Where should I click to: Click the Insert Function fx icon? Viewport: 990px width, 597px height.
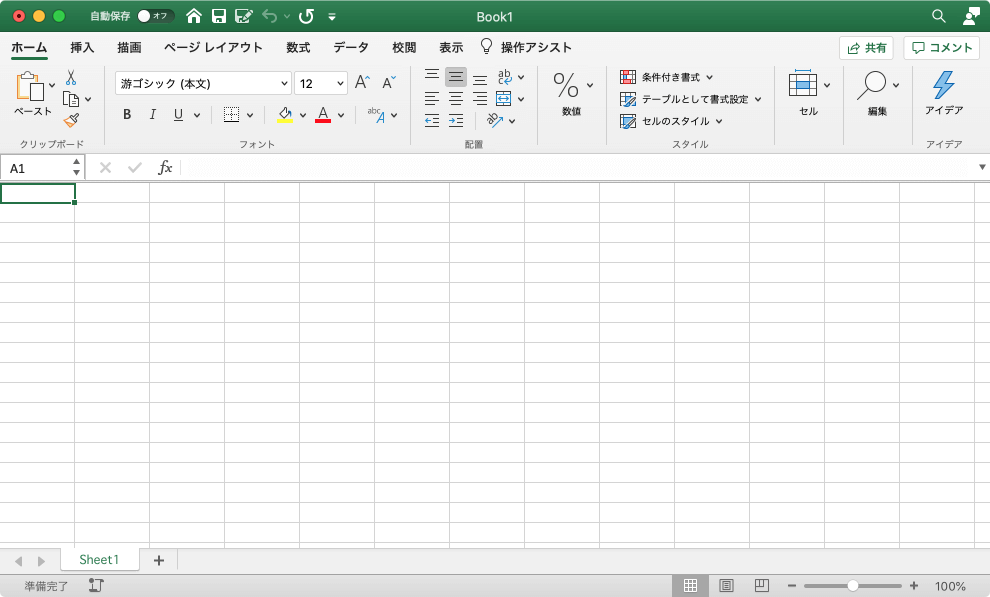(x=165, y=167)
